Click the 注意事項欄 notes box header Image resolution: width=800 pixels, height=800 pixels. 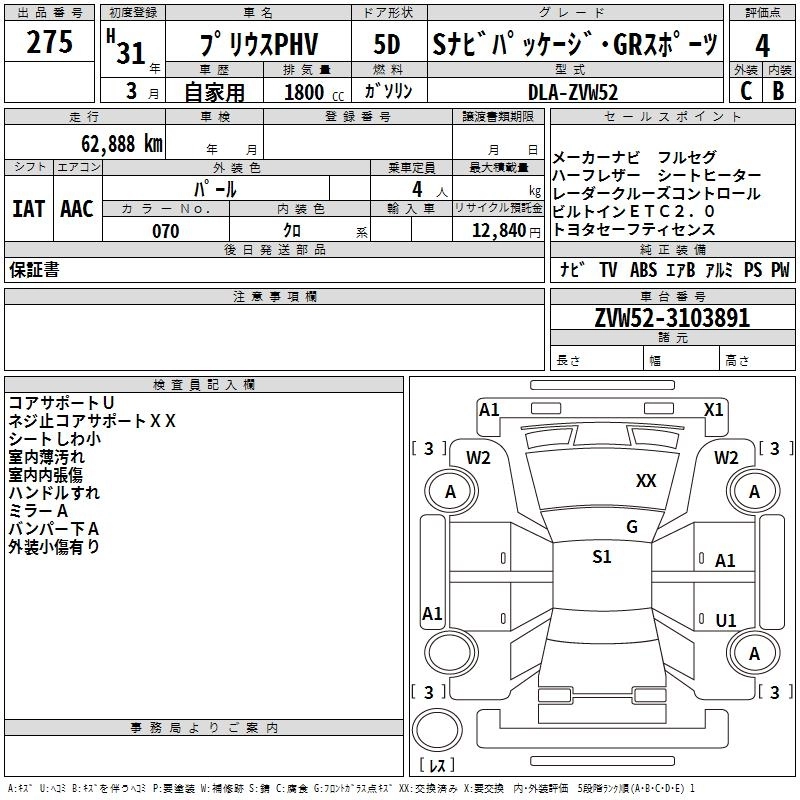tap(274, 296)
